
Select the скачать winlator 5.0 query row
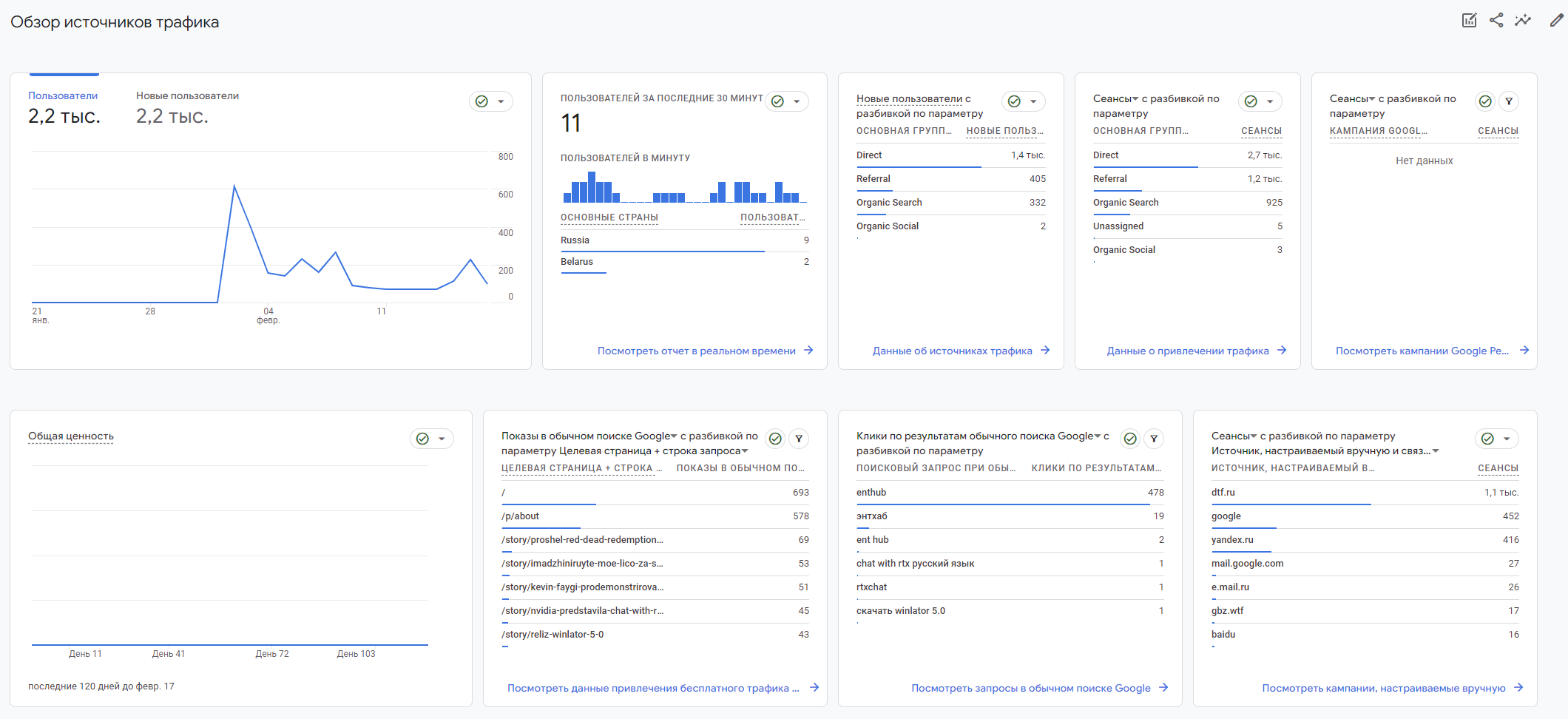pyautogui.click(x=1010, y=611)
